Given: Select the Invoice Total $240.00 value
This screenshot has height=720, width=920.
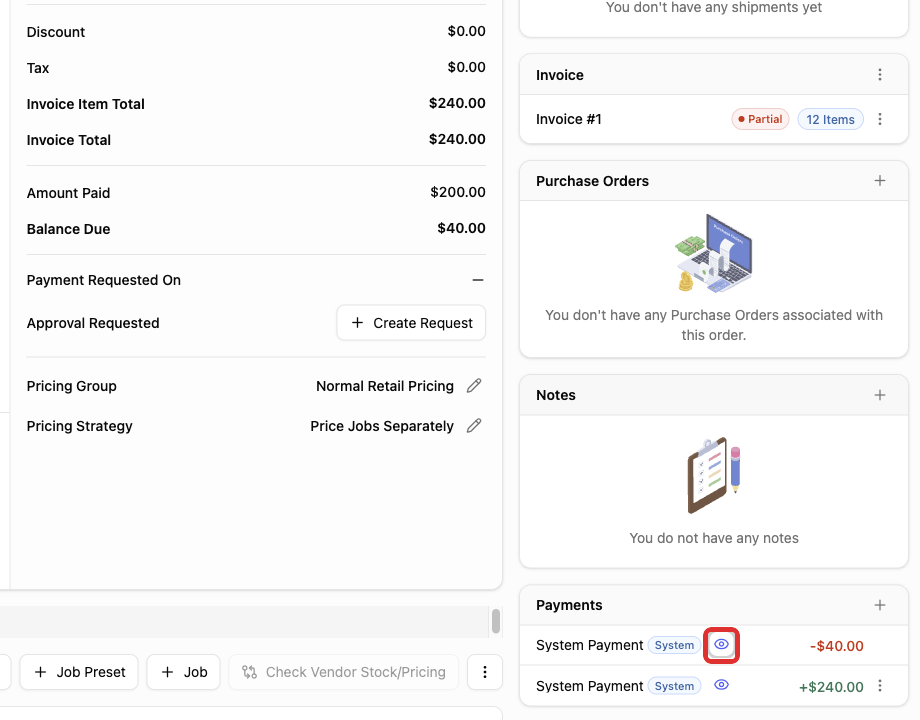Looking at the screenshot, I should coord(457,139).
